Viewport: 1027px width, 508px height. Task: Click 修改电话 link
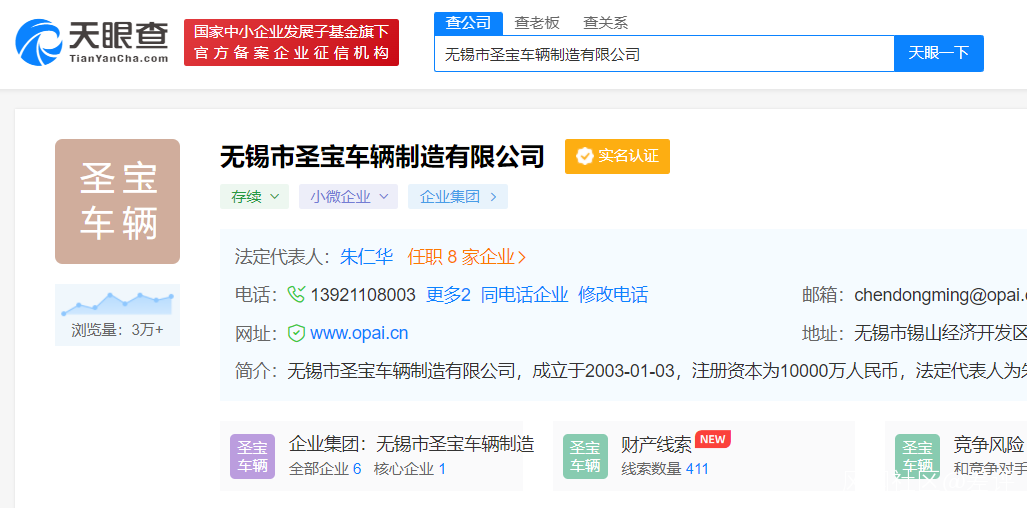pyautogui.click(x=613, y=295)
